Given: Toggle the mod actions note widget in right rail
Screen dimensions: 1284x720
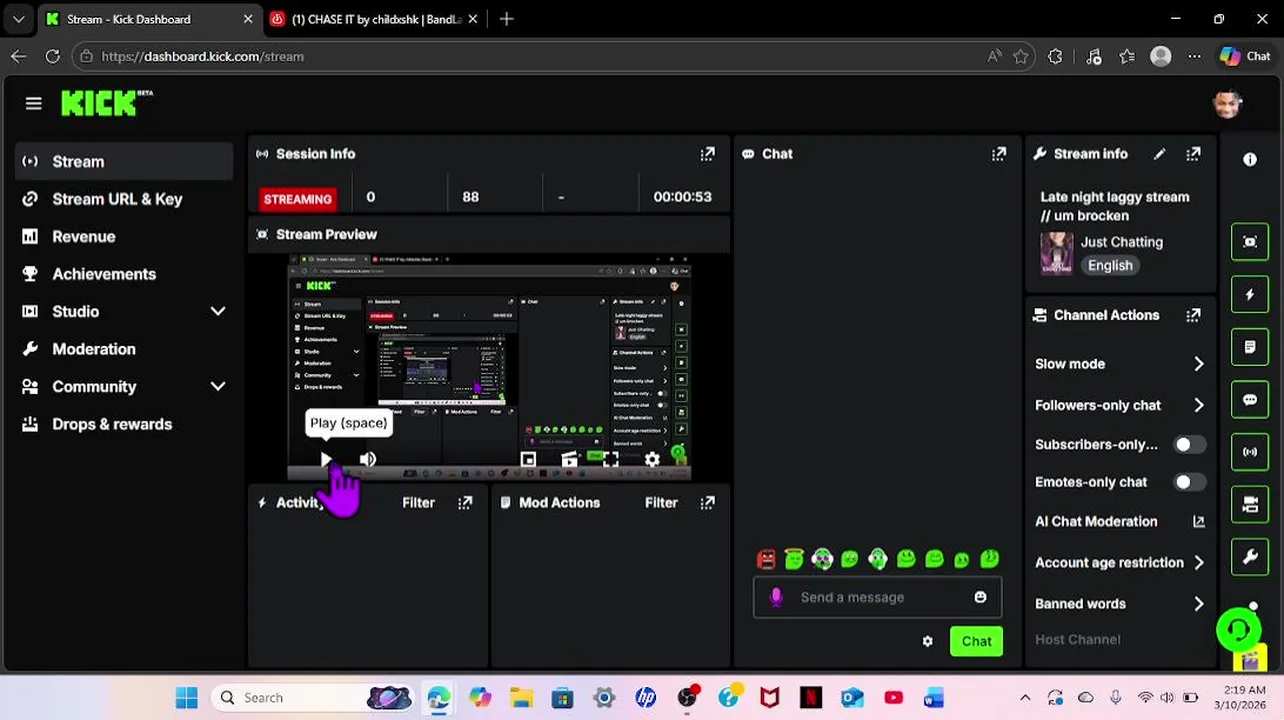Looking at the screenshot, I should [x=1250, y=347].
